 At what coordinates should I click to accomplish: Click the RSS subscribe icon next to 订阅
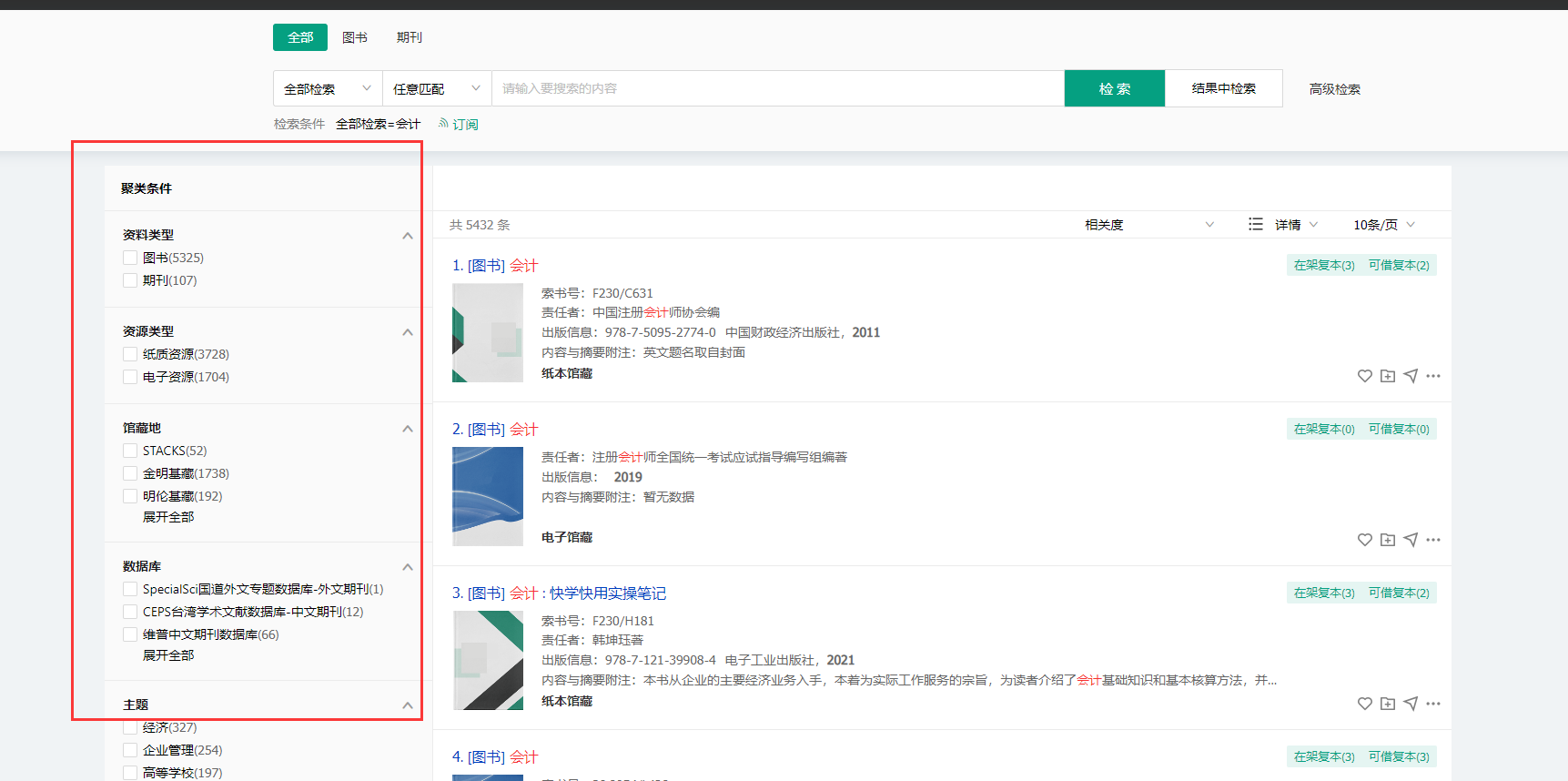tap(443, 124)
